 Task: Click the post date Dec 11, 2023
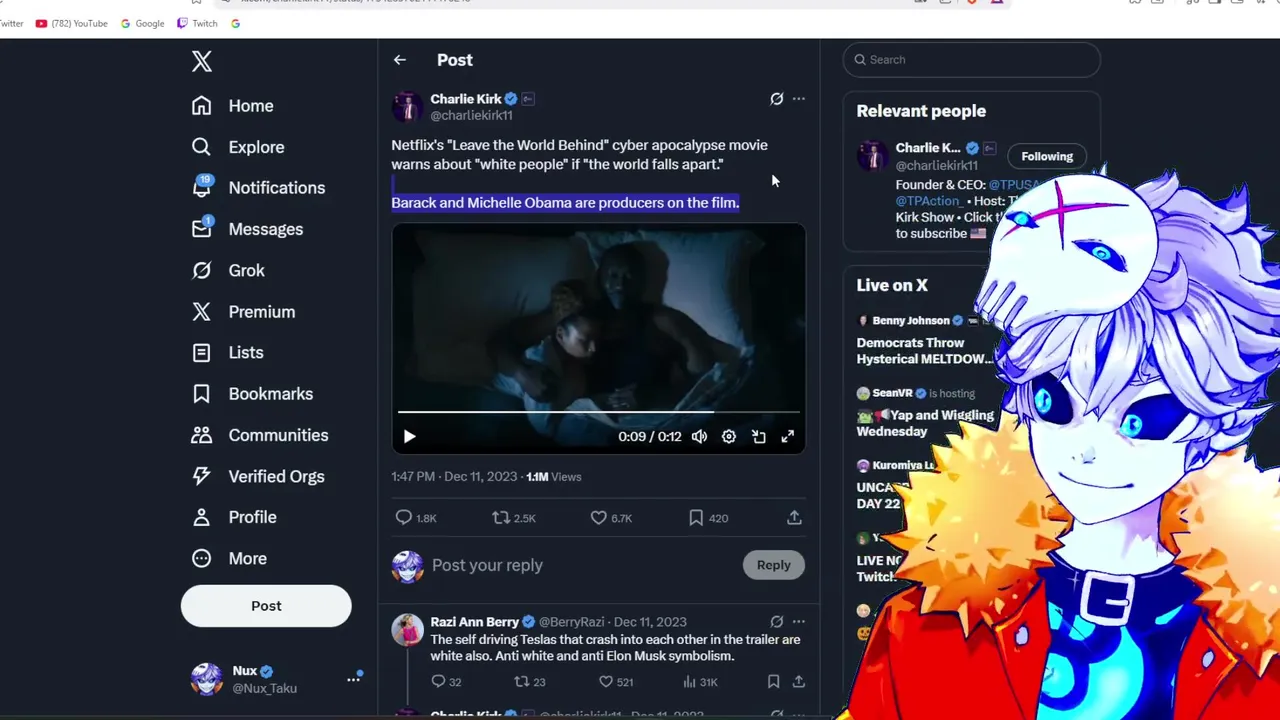point(480,477)
